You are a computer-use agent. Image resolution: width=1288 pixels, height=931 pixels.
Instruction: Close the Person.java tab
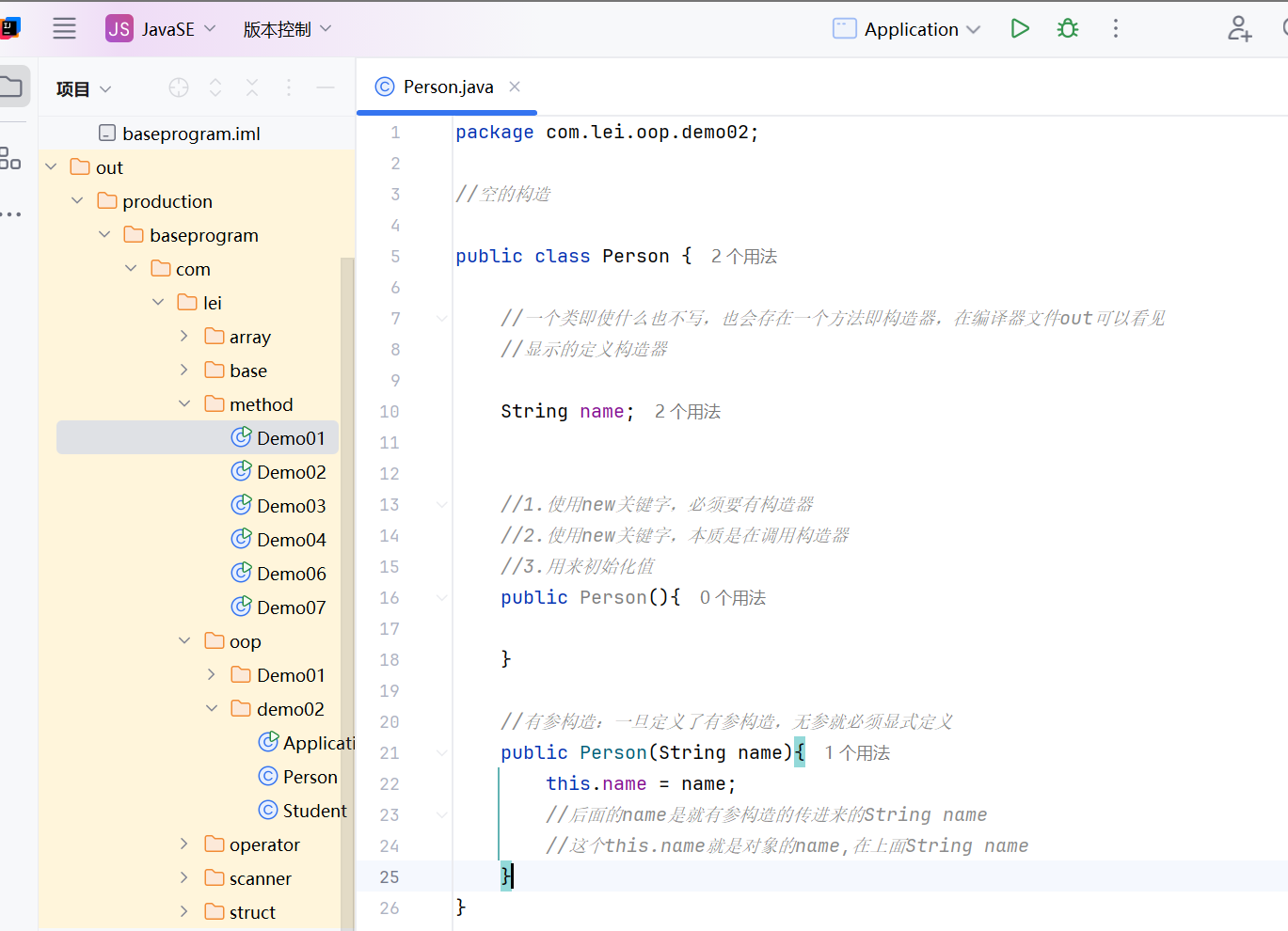[x=515, y=87]
